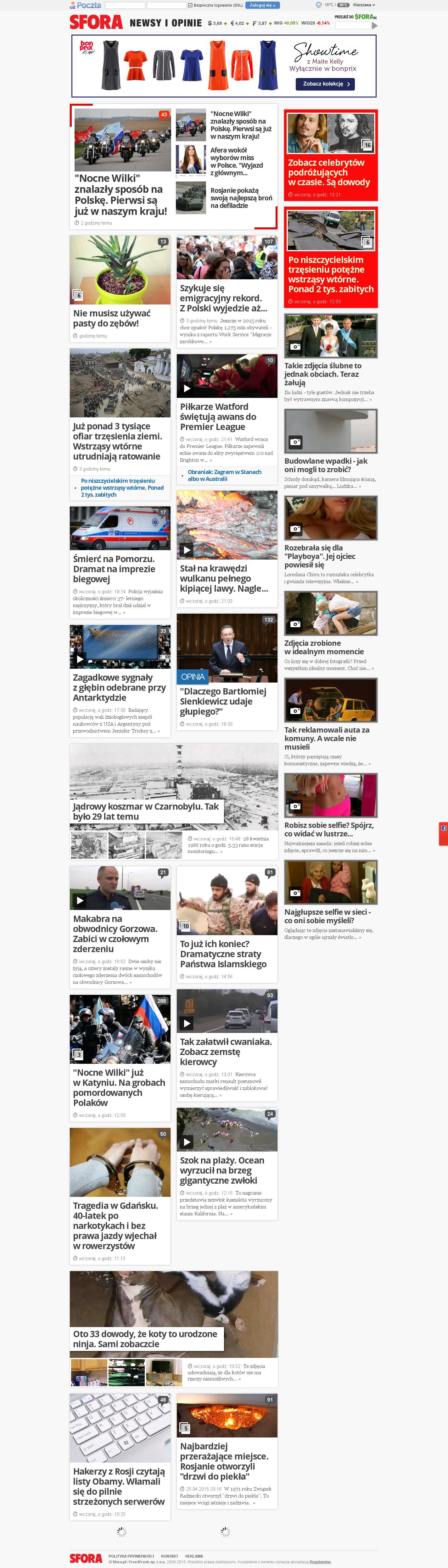Open the Warszawa city dropdown
448x1568 pixels.
tap(364, 5)
